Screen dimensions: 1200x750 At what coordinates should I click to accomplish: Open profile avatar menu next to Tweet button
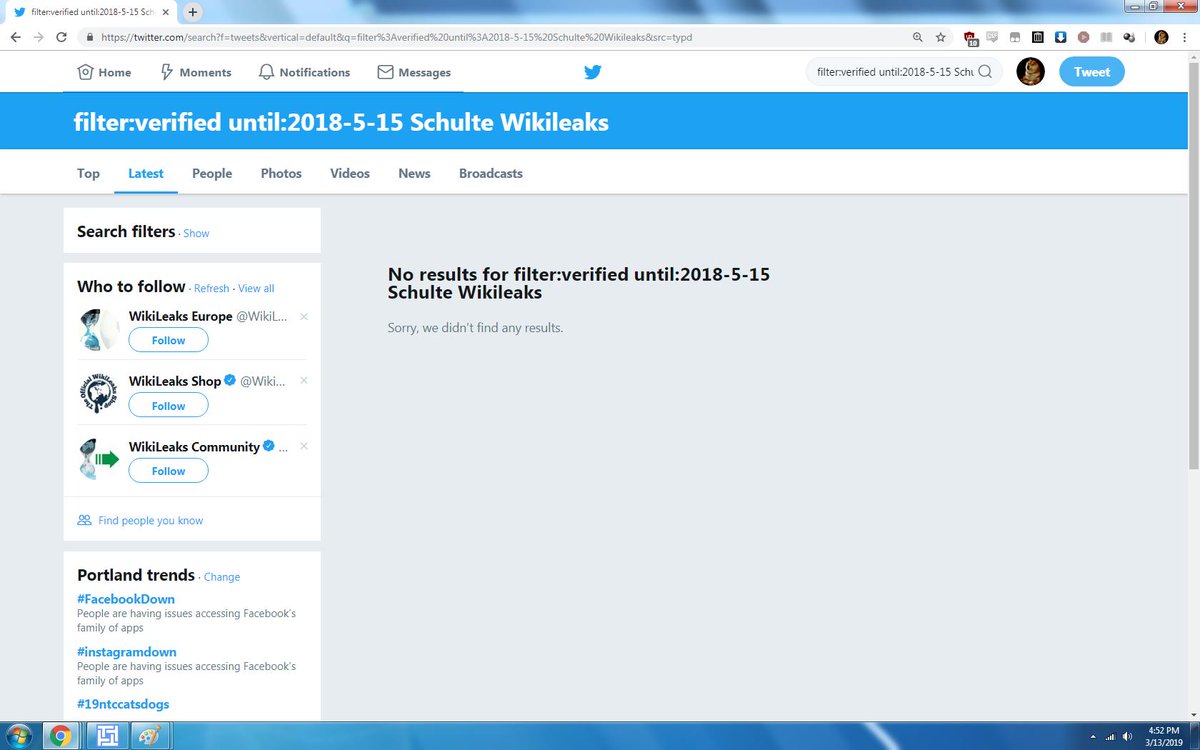[1031, 72]
